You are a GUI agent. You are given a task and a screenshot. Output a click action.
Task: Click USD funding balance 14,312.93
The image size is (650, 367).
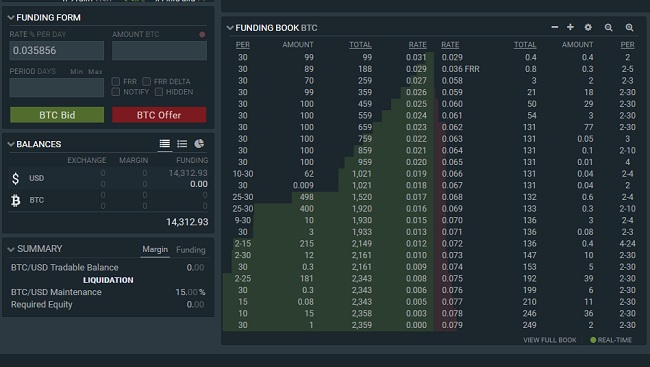[188, 173]
